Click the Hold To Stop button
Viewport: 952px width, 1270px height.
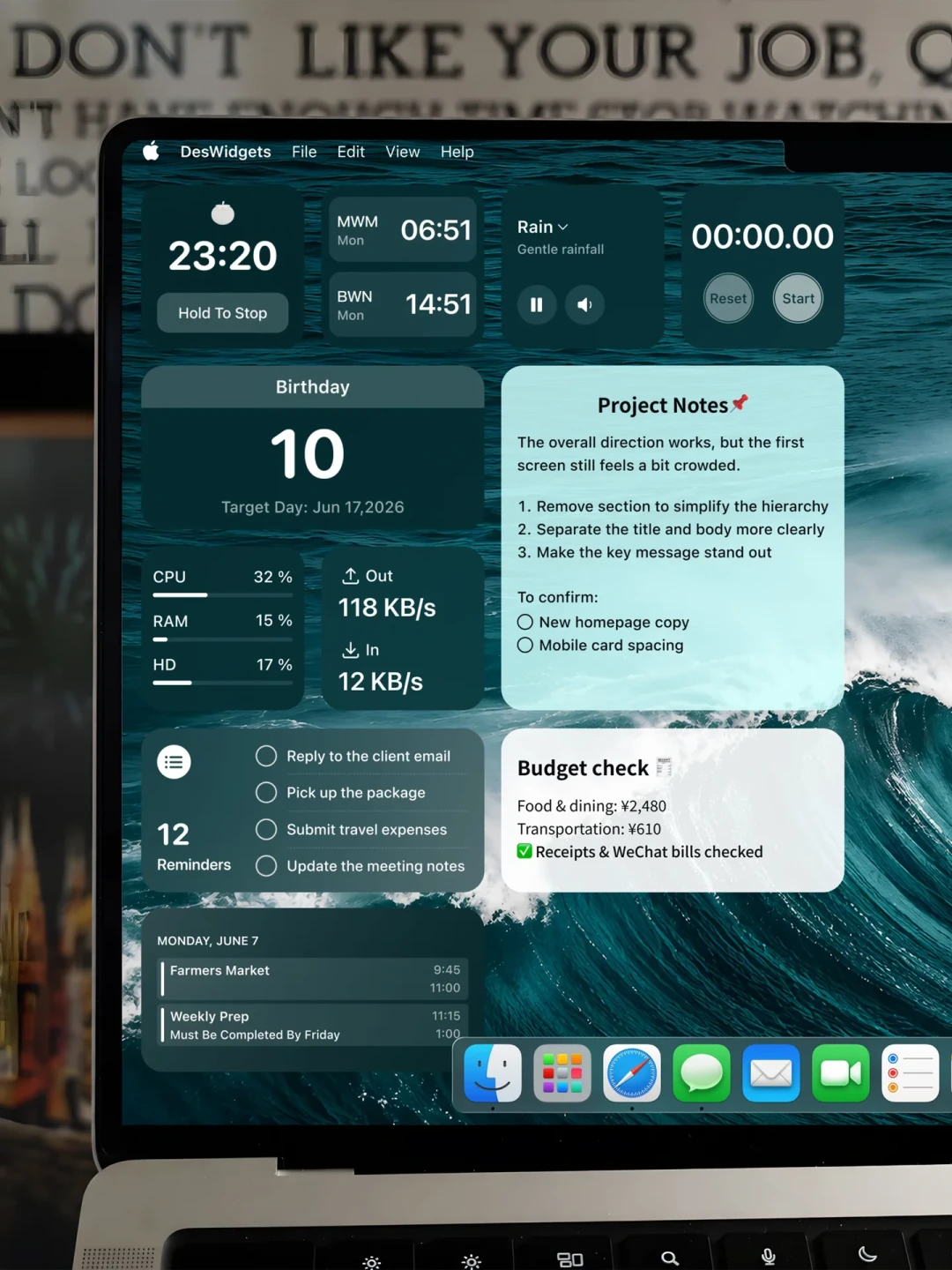(x=223, y=313)
